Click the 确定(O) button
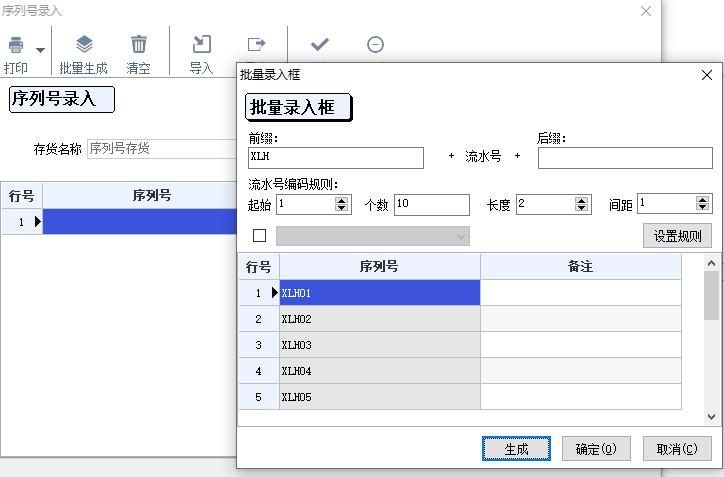The image size is (724, 477). click(596, 449)
